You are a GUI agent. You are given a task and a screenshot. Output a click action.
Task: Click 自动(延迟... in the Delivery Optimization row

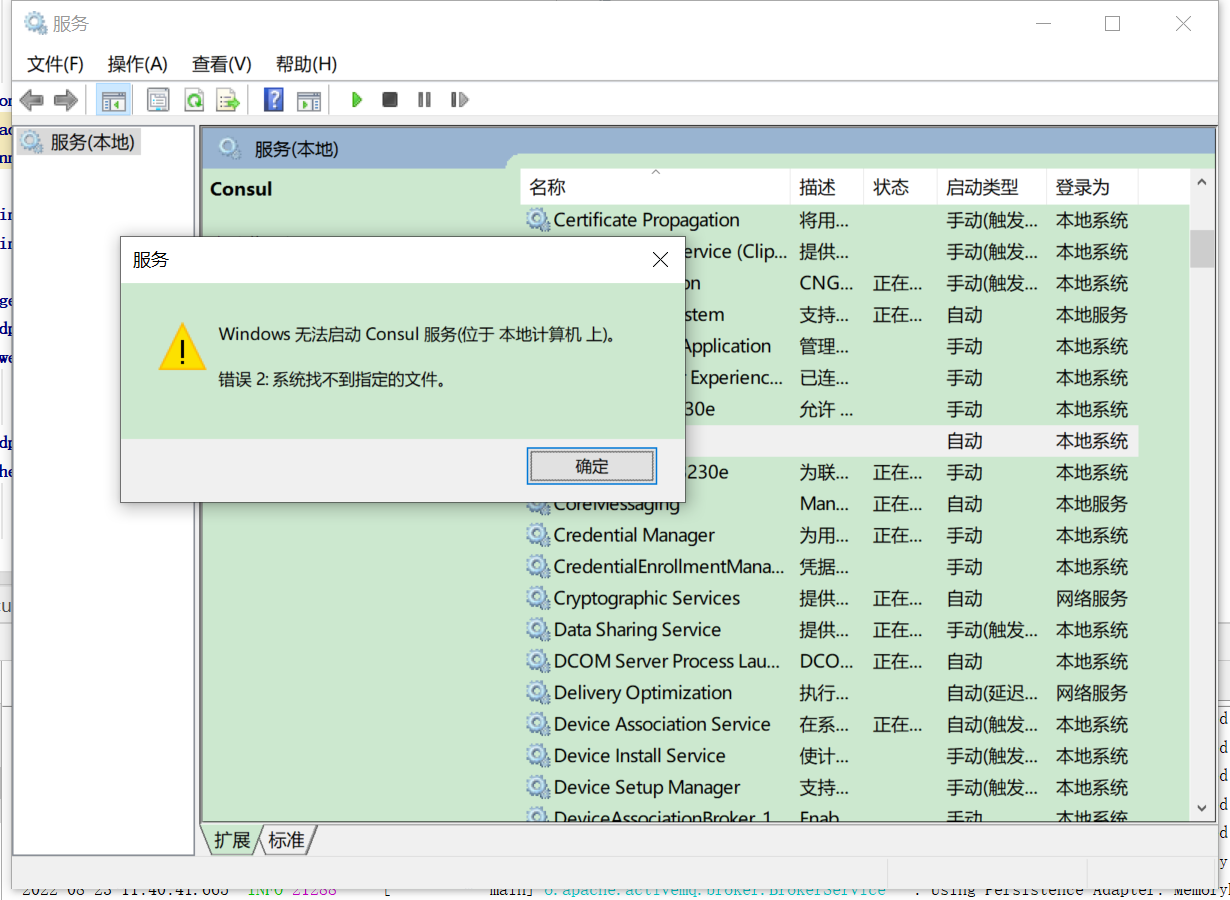point(993,693)
